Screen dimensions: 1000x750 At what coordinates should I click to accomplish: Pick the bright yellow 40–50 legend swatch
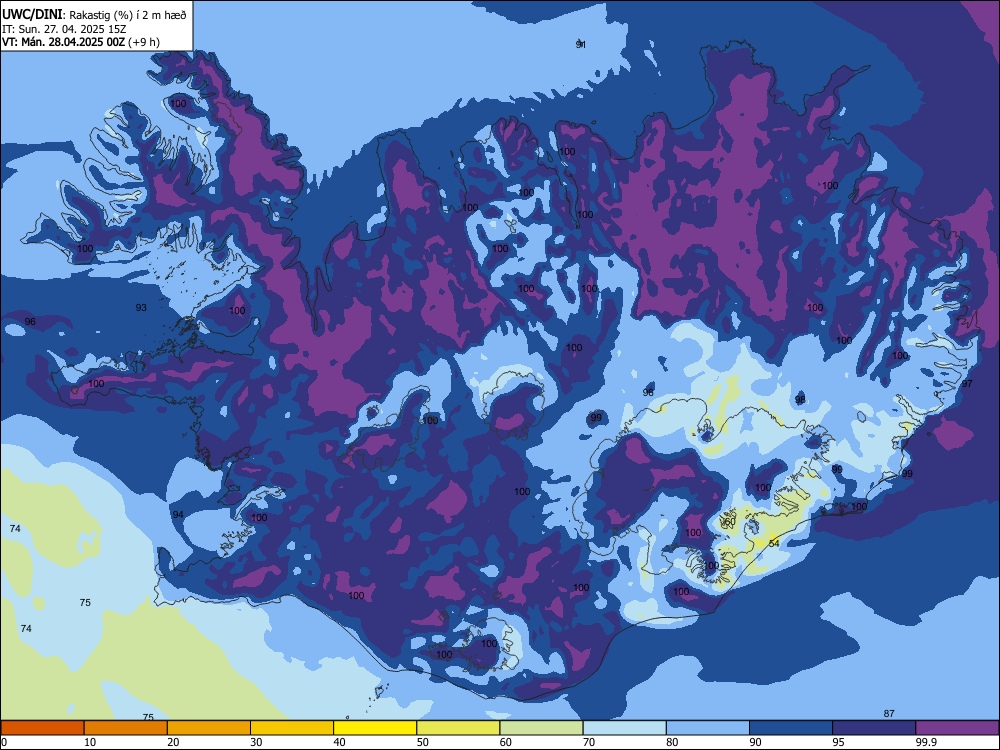tap(375, 728)
